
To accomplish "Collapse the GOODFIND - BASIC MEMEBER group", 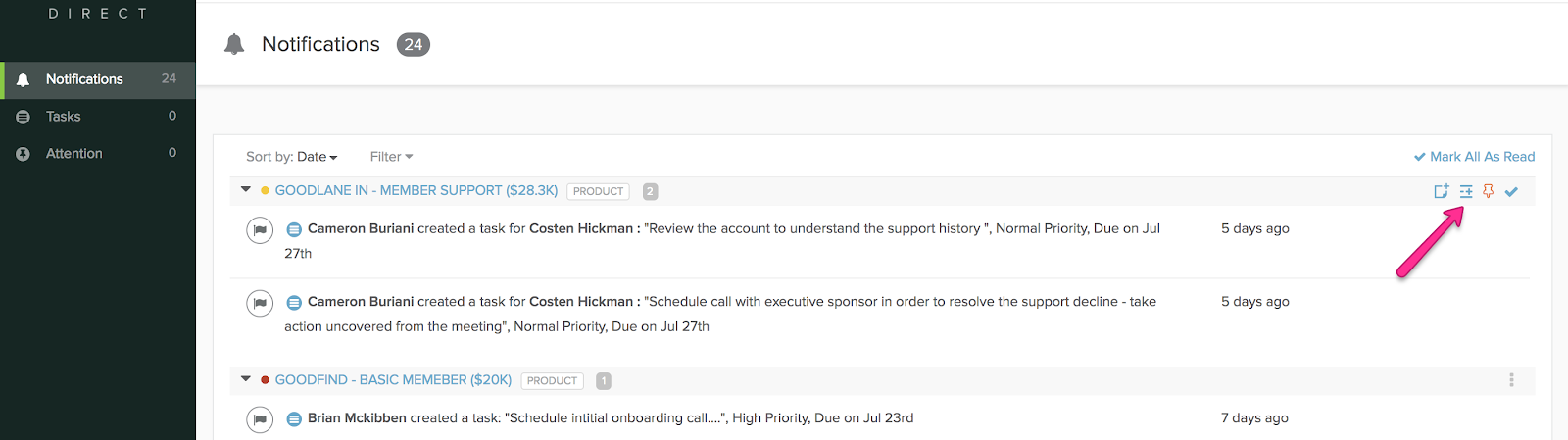I will 246,379.
